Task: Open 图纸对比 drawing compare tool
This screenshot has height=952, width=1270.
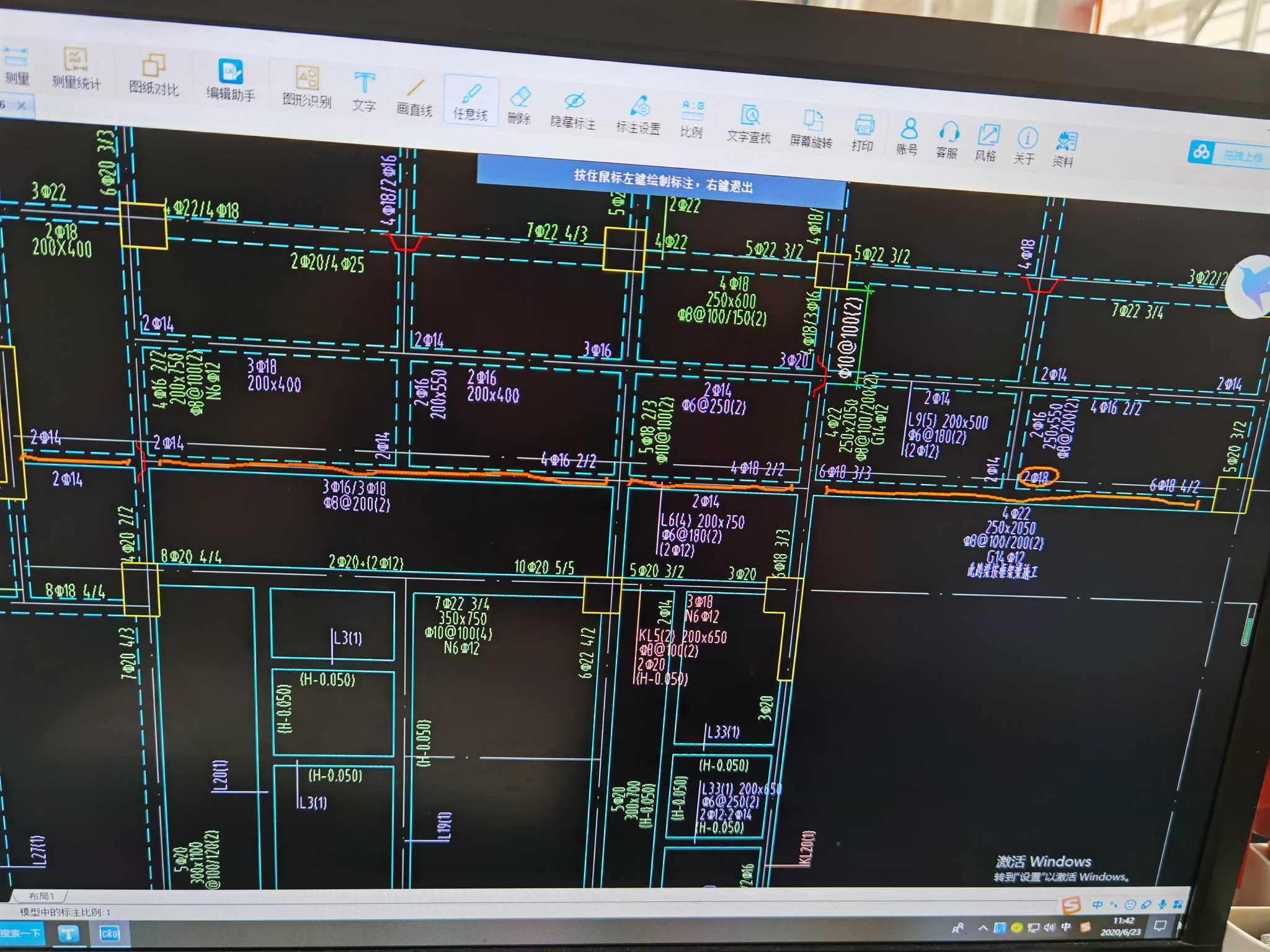Action: (153, 76)
